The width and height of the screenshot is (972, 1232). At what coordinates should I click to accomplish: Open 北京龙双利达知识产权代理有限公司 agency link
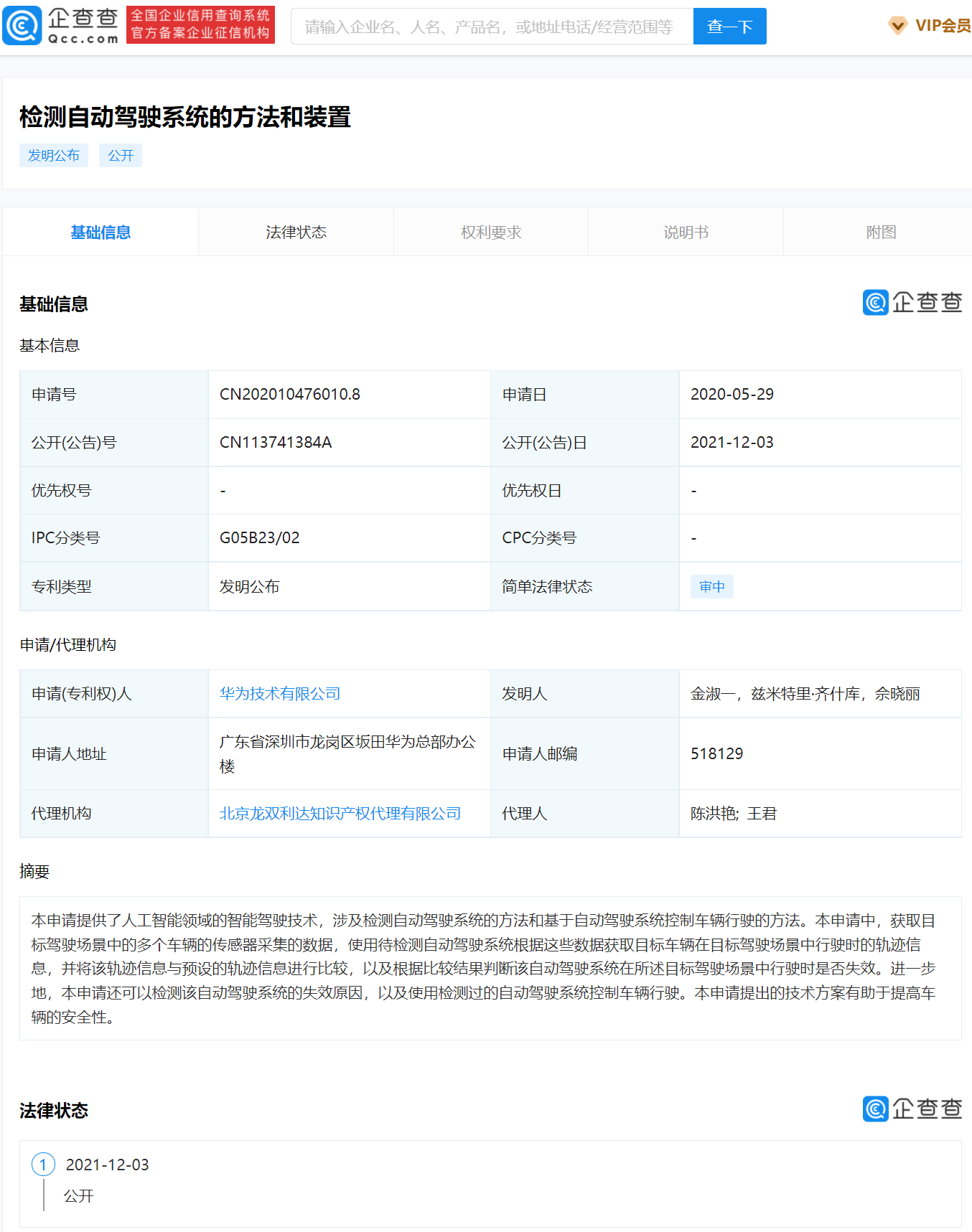click(340, 814)
